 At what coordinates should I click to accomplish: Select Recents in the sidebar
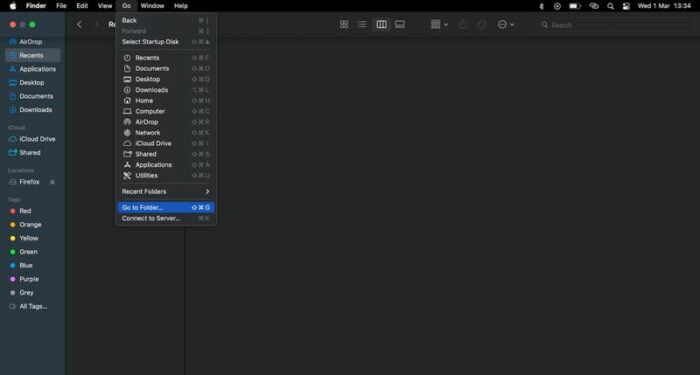pyautogui.click(x=33, y=55)
